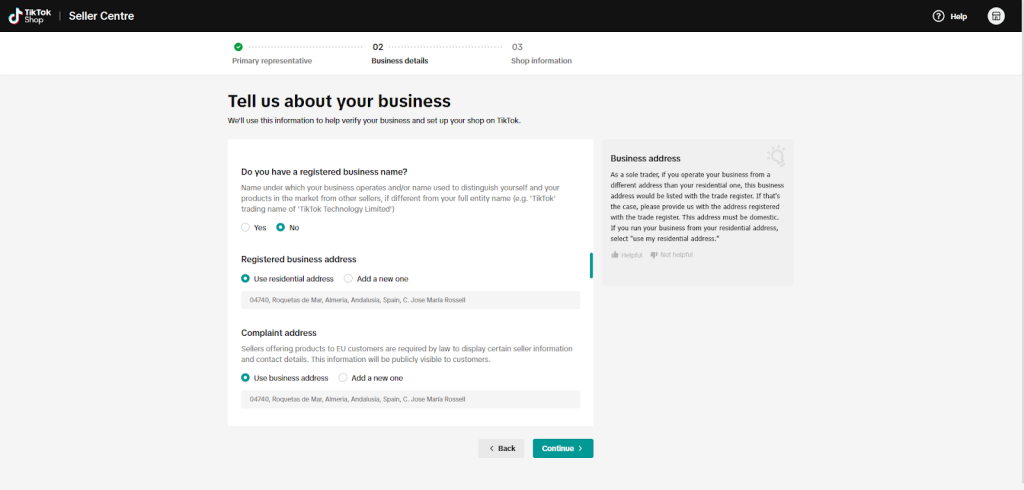Open the shop account avatar icon
This screenshot has width=1024, height=490.
[995, 16]
